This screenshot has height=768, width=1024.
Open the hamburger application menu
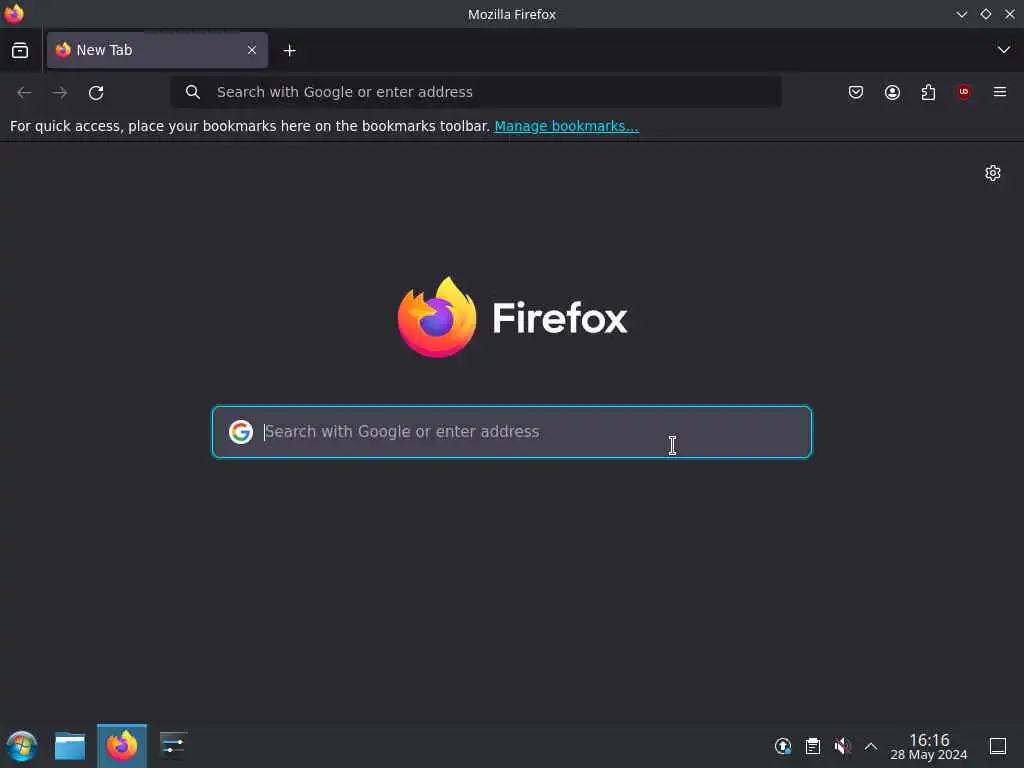(x=1000, y=92)
